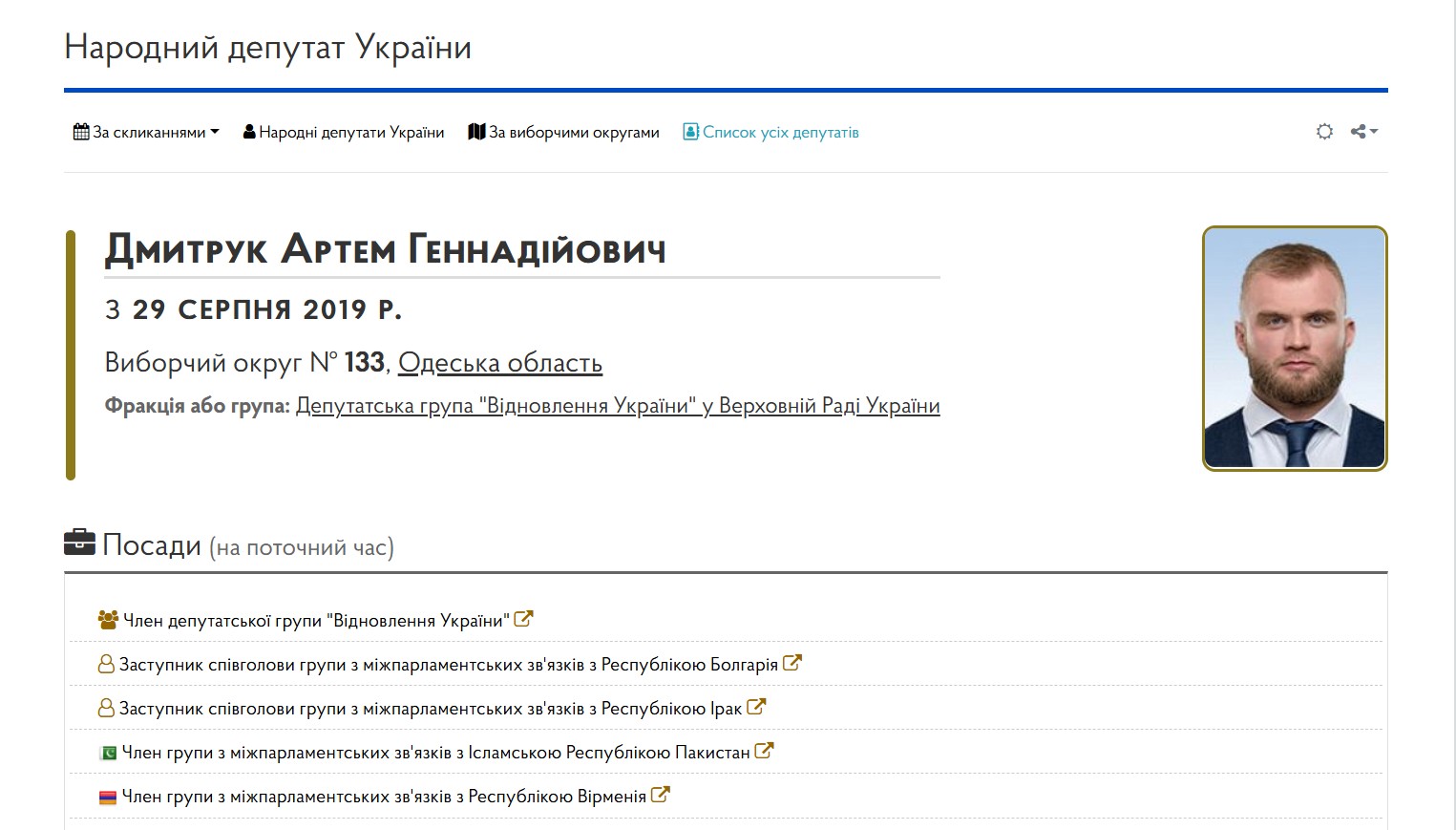Open За виборчими округами menu item
The width and height of the screenshot is (1456, 830).
tap(563, 132)
